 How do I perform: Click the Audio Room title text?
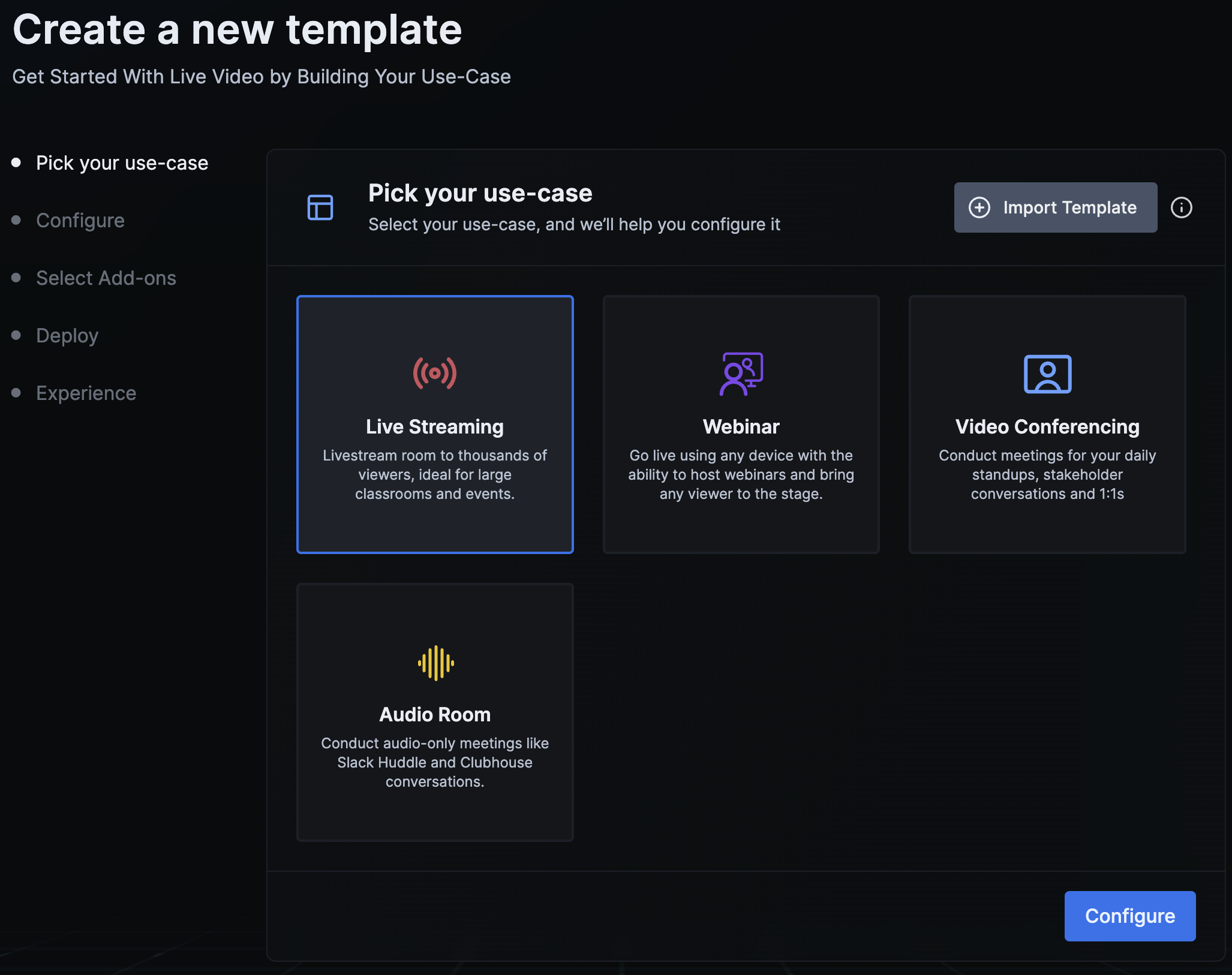click(x=435, y=714)
